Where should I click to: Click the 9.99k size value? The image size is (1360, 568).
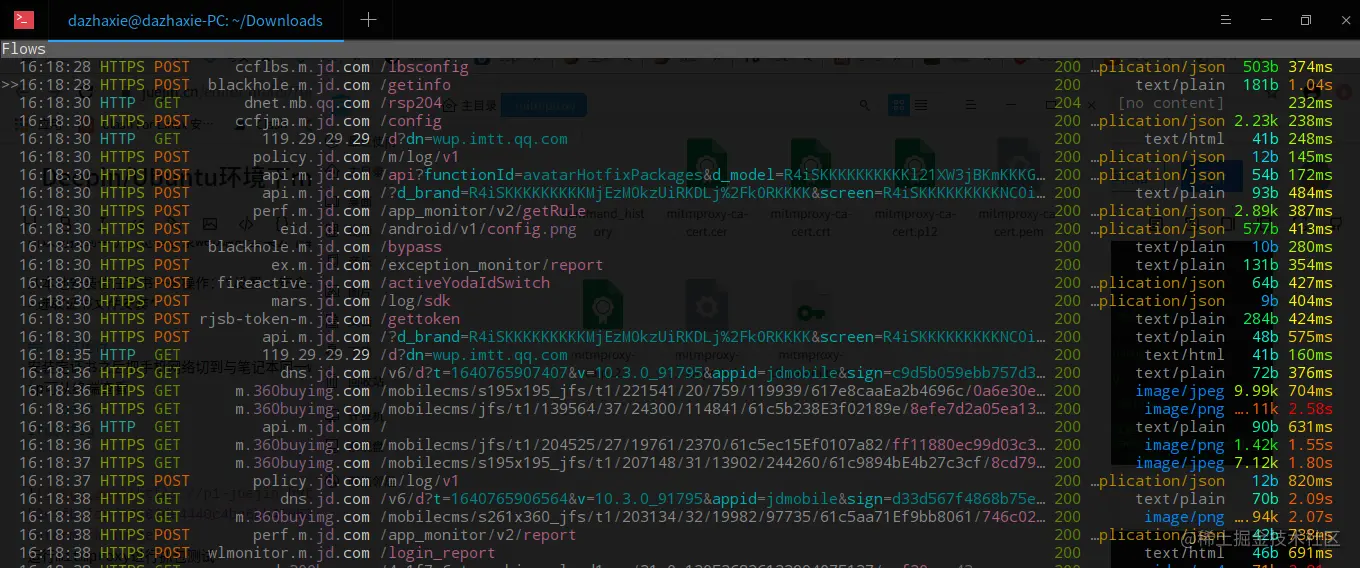point(1256,391)
